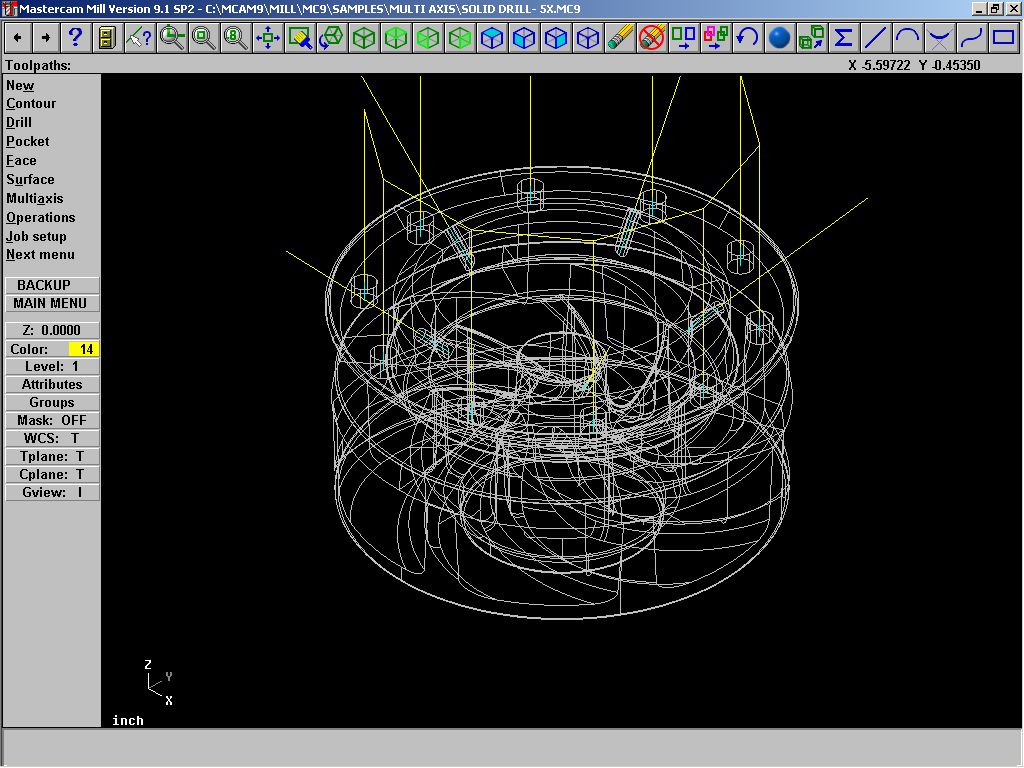The height and width of the screenshot is (768, 1024).
Task: Choose Drill toolpath menu item
Action: pyautogui.click(x=19, y=122)
